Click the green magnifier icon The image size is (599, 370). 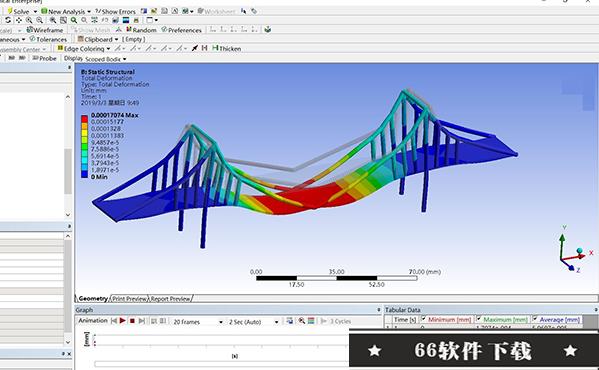click(x=74, y=20)
